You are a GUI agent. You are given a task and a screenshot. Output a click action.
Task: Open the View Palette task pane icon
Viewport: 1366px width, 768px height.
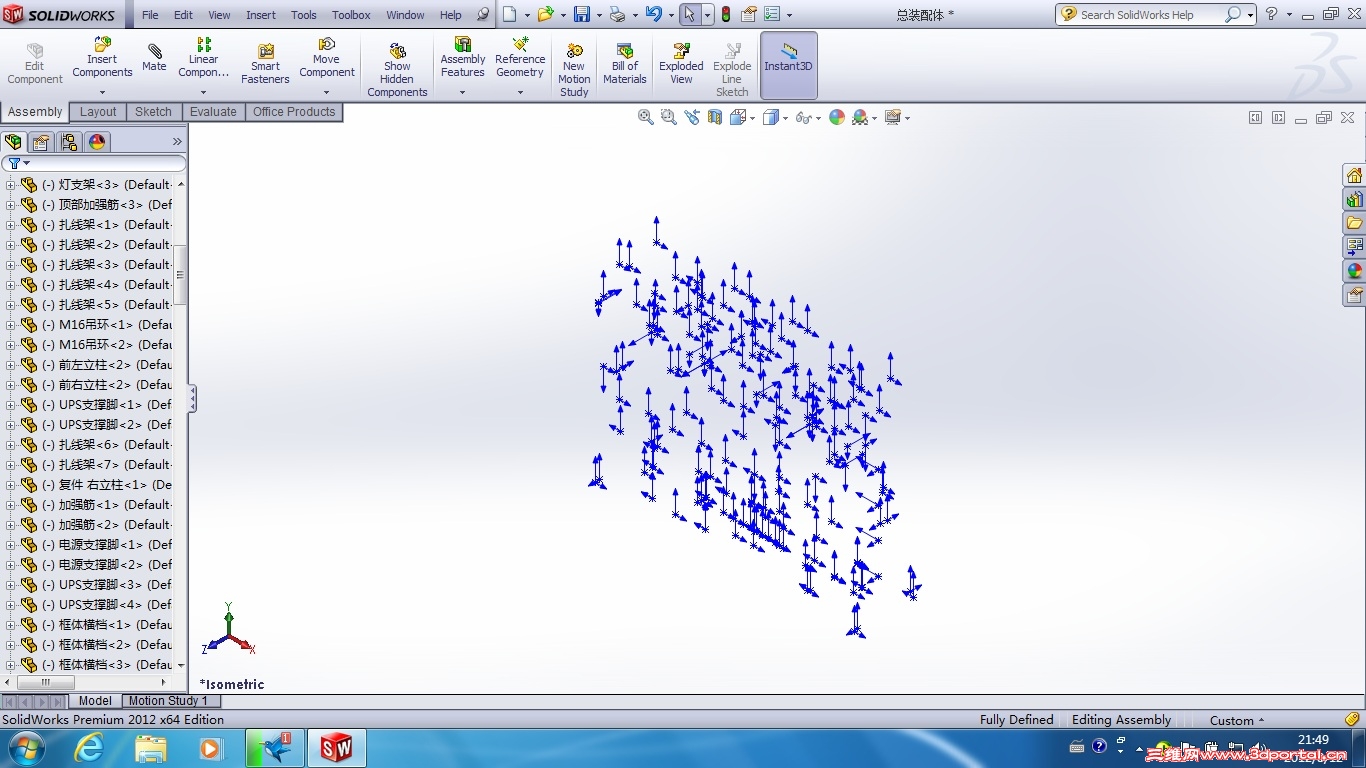(1355, 247)
